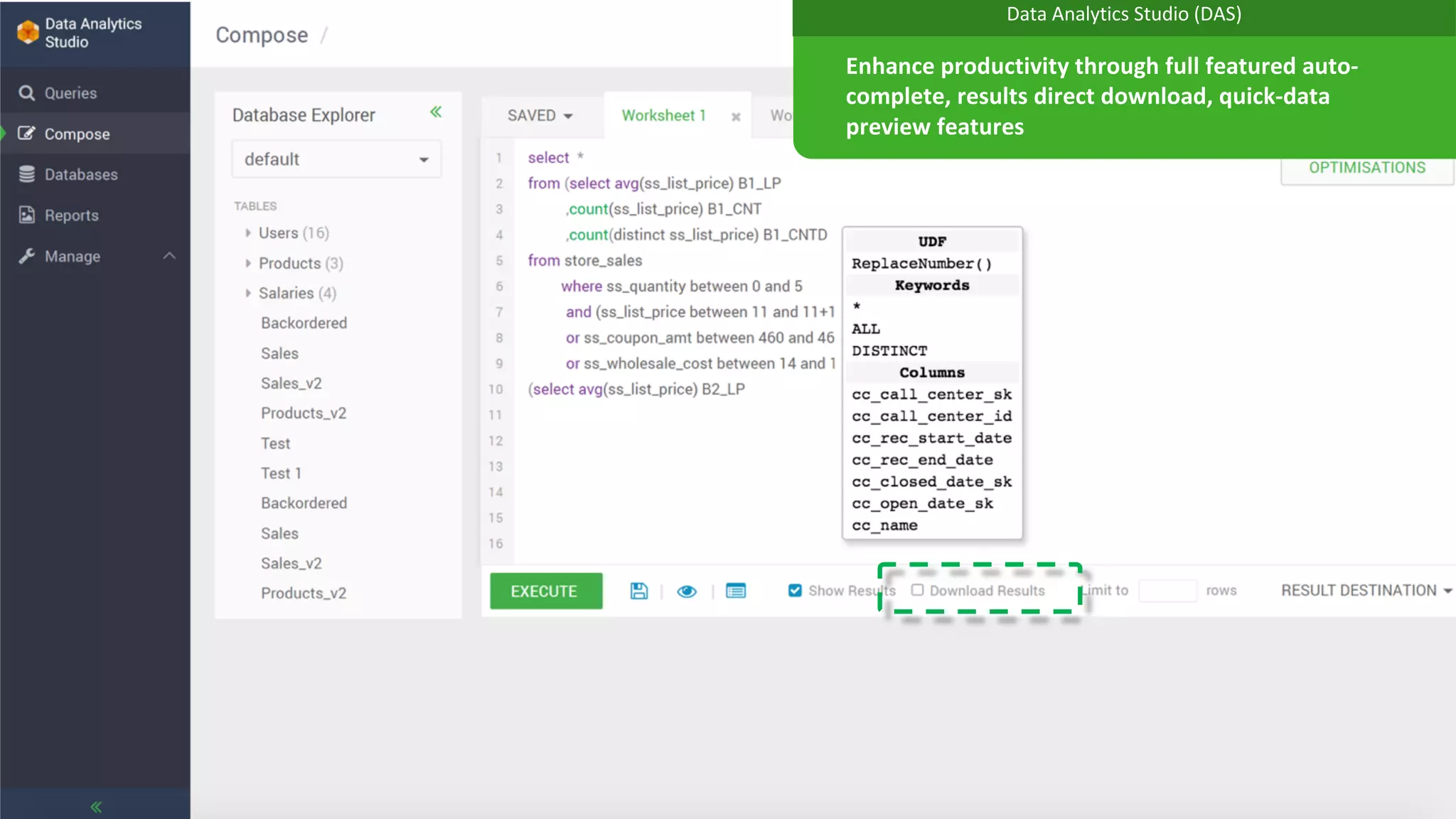
Task: Click editor line 5 'from store_sales'
Action: click(x=584, y=261)
